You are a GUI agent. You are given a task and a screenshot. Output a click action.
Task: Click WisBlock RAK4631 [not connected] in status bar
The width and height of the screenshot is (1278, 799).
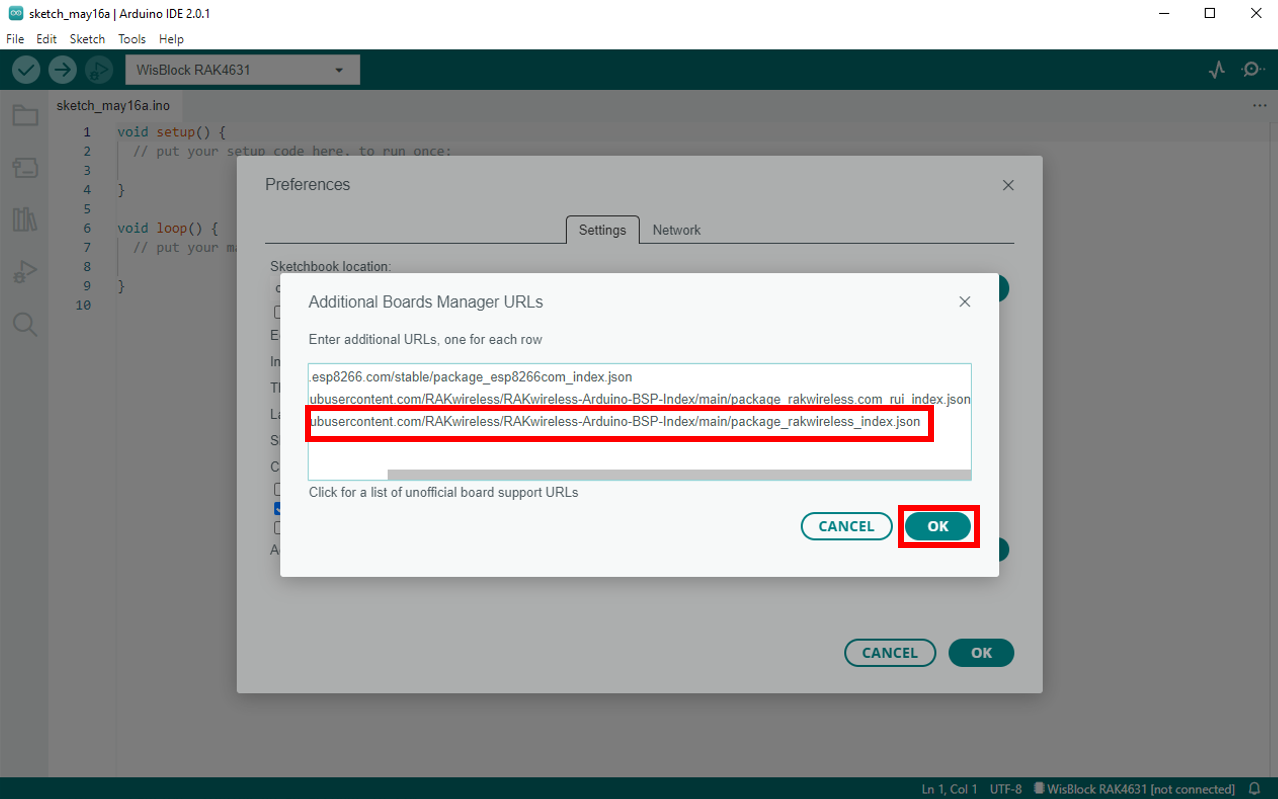click(1134, 789)
